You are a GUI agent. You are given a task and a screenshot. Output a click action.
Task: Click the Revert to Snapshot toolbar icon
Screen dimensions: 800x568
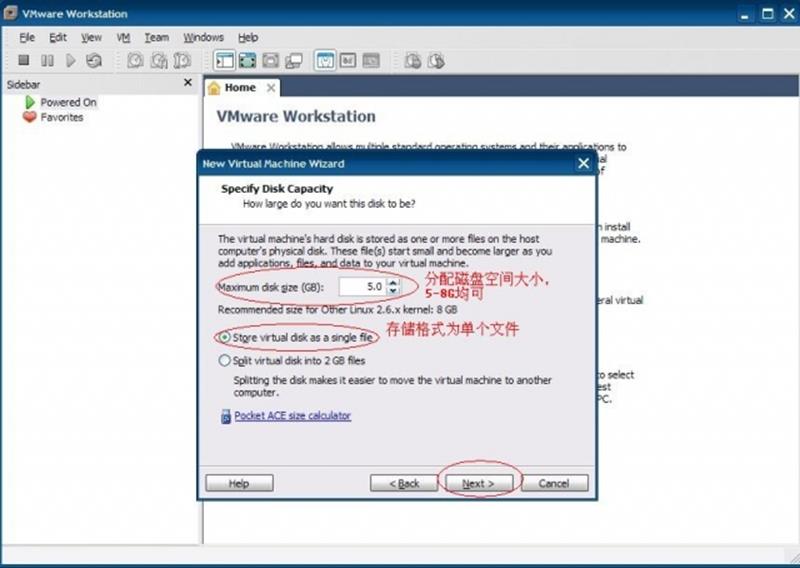[x=159, y=61]
